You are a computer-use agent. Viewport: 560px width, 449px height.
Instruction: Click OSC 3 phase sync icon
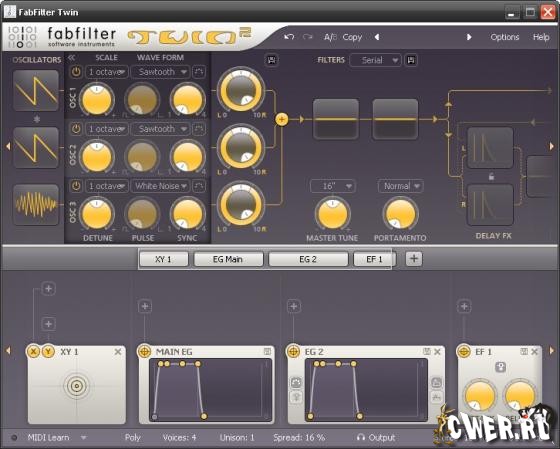(199, 186)
